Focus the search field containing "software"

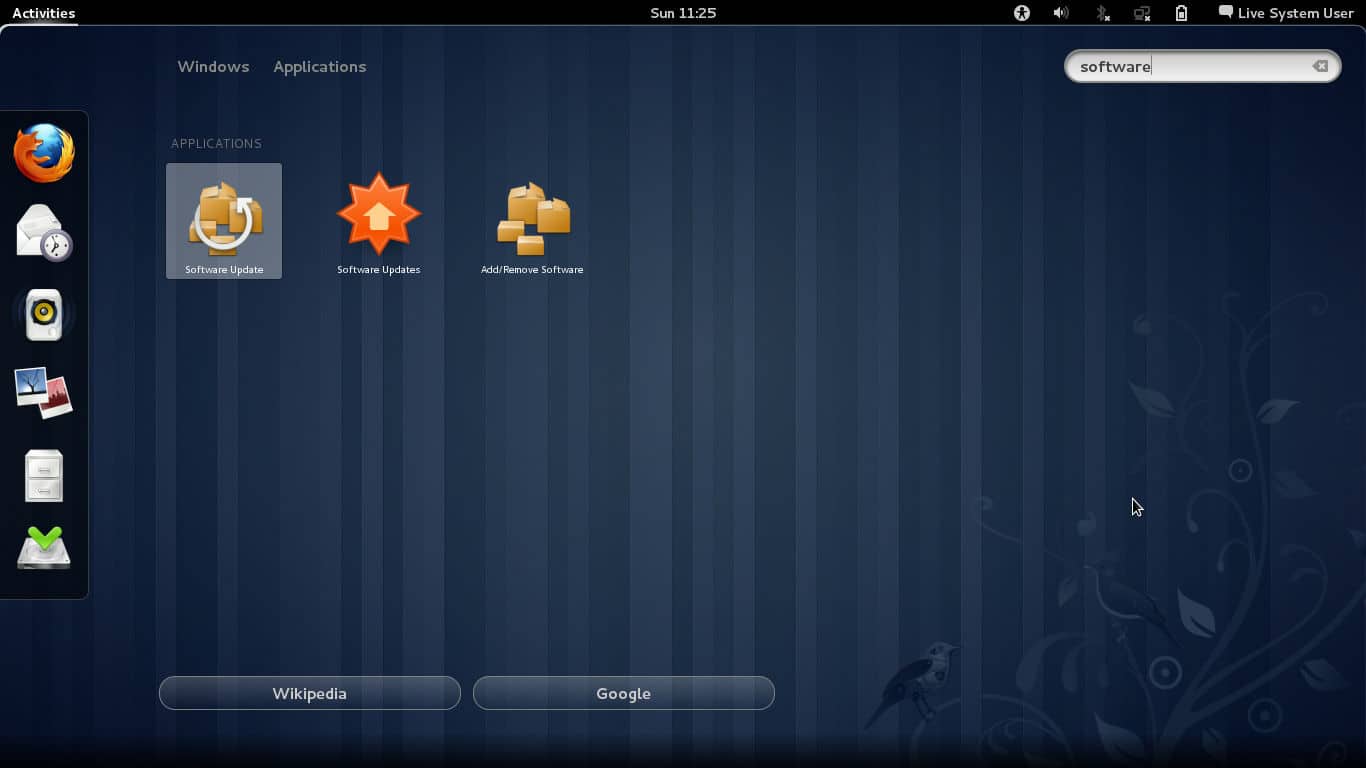pos(1202,66)
